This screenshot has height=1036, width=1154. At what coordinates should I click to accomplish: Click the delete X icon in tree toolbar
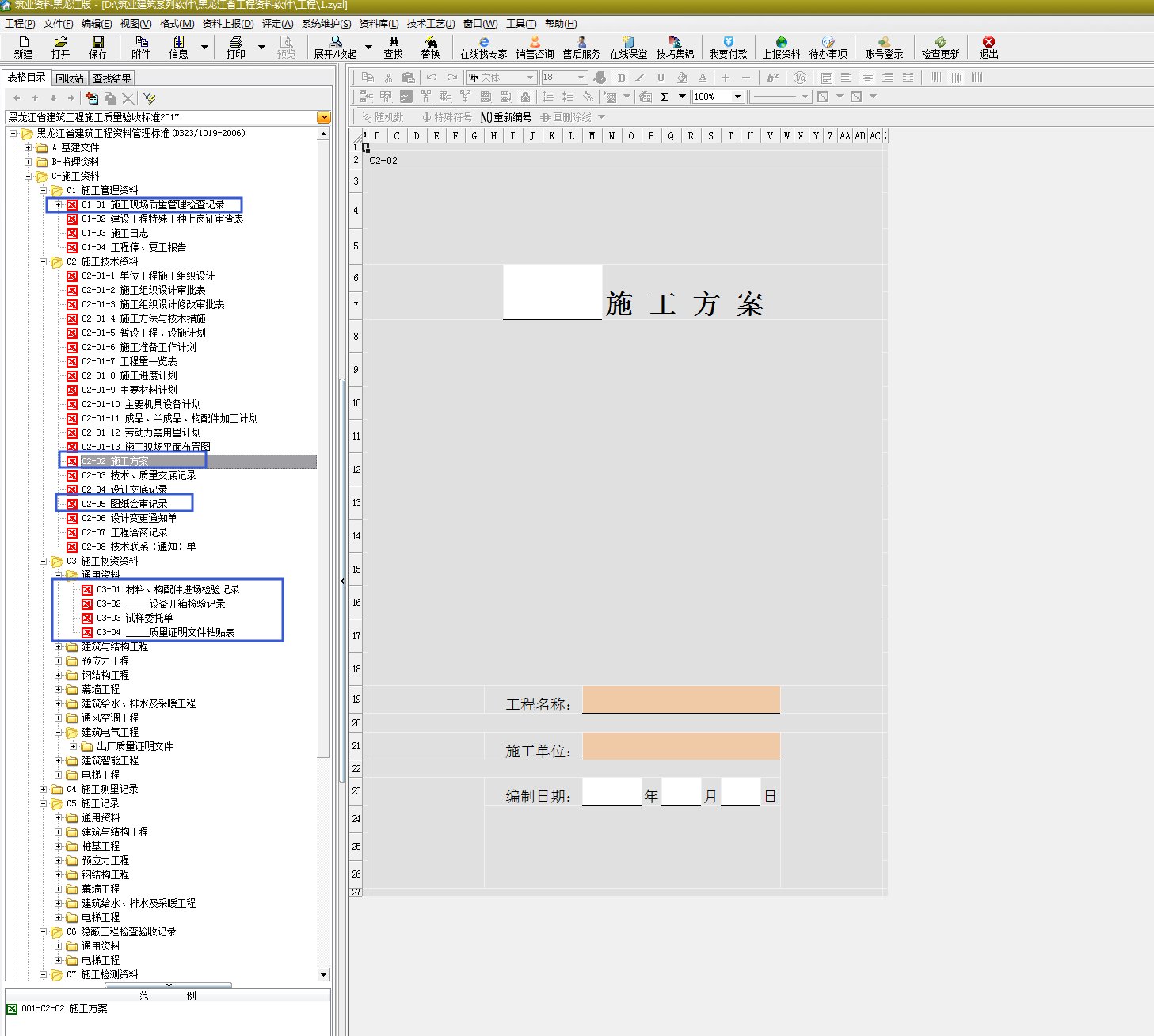(x=128, y=98)
